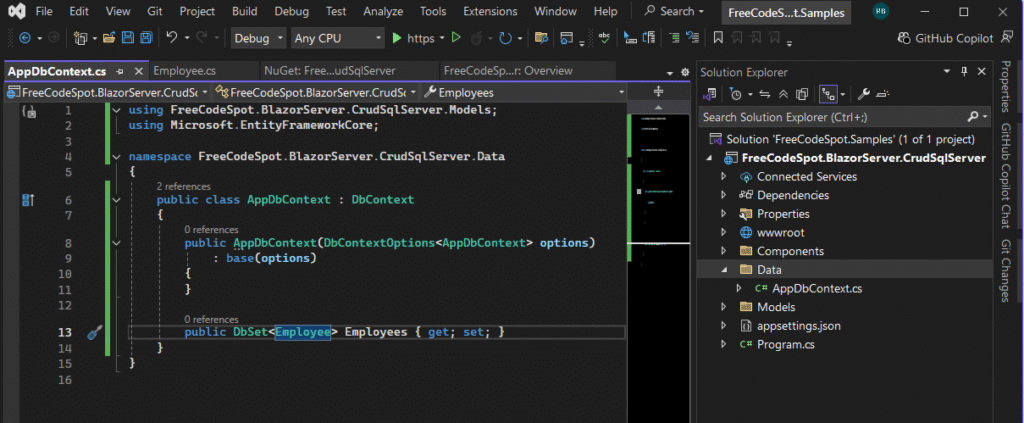Click the browser window toolbar icon
The width and height of the screenshot is (1024, 423).
[567, 38]
